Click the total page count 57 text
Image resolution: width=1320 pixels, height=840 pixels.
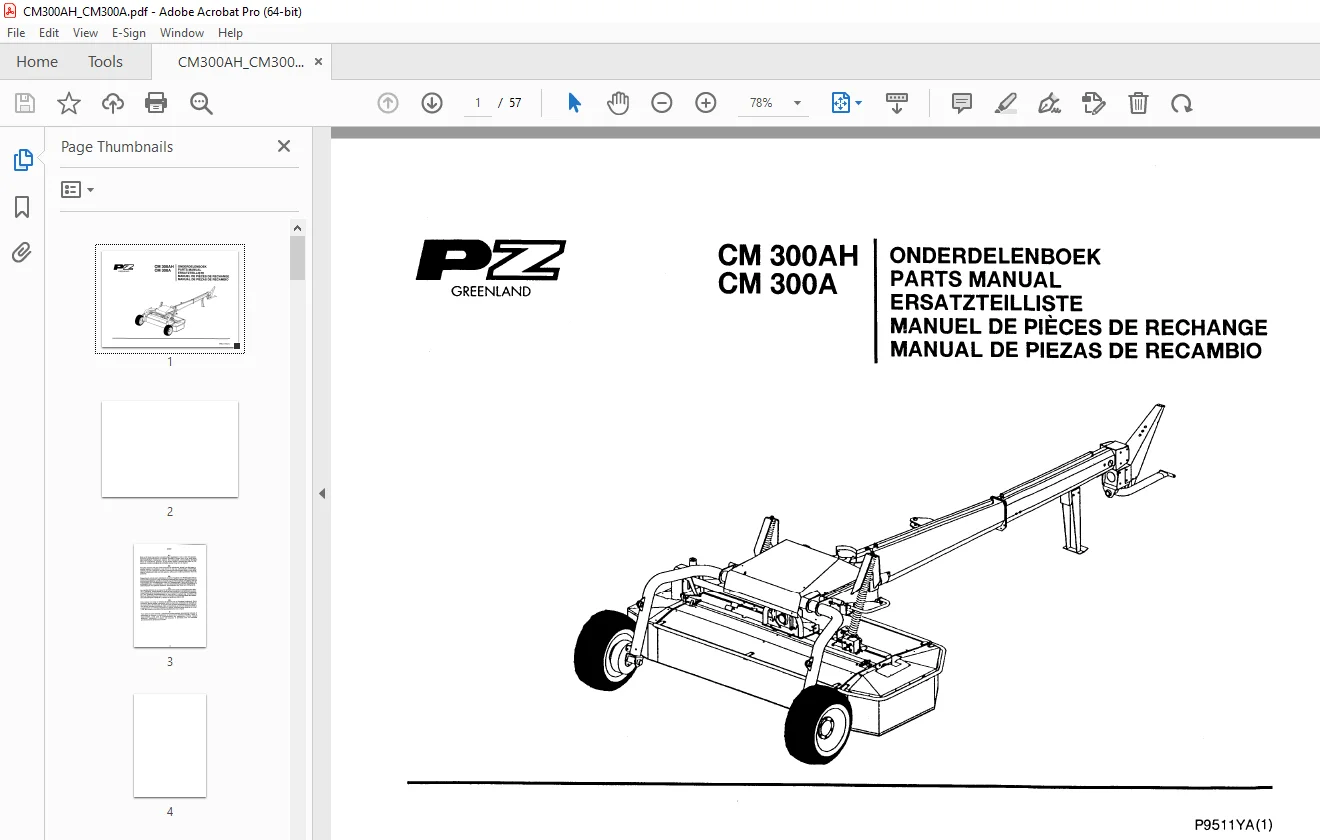515,103
